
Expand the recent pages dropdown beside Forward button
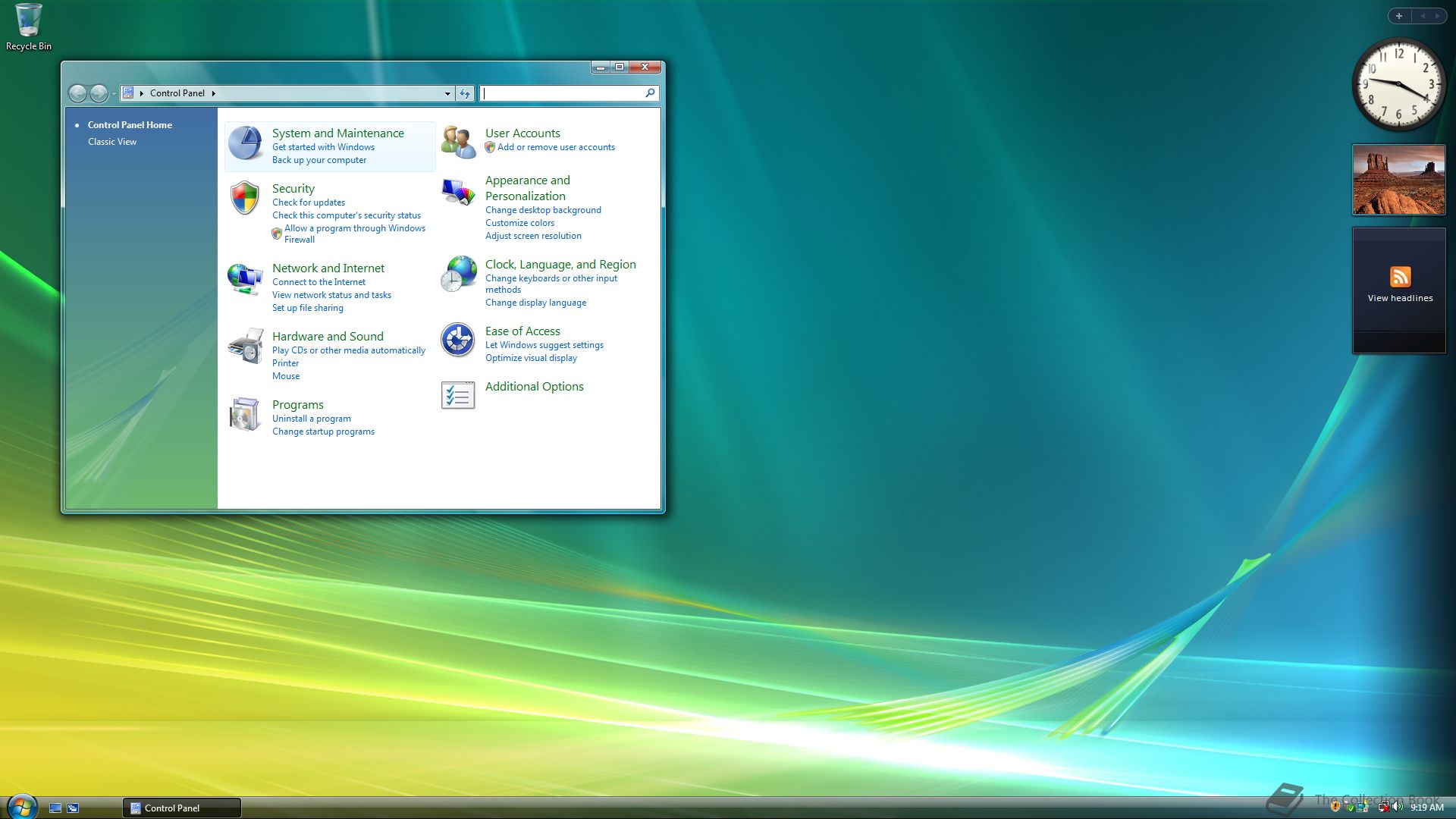tap(114, 94)
